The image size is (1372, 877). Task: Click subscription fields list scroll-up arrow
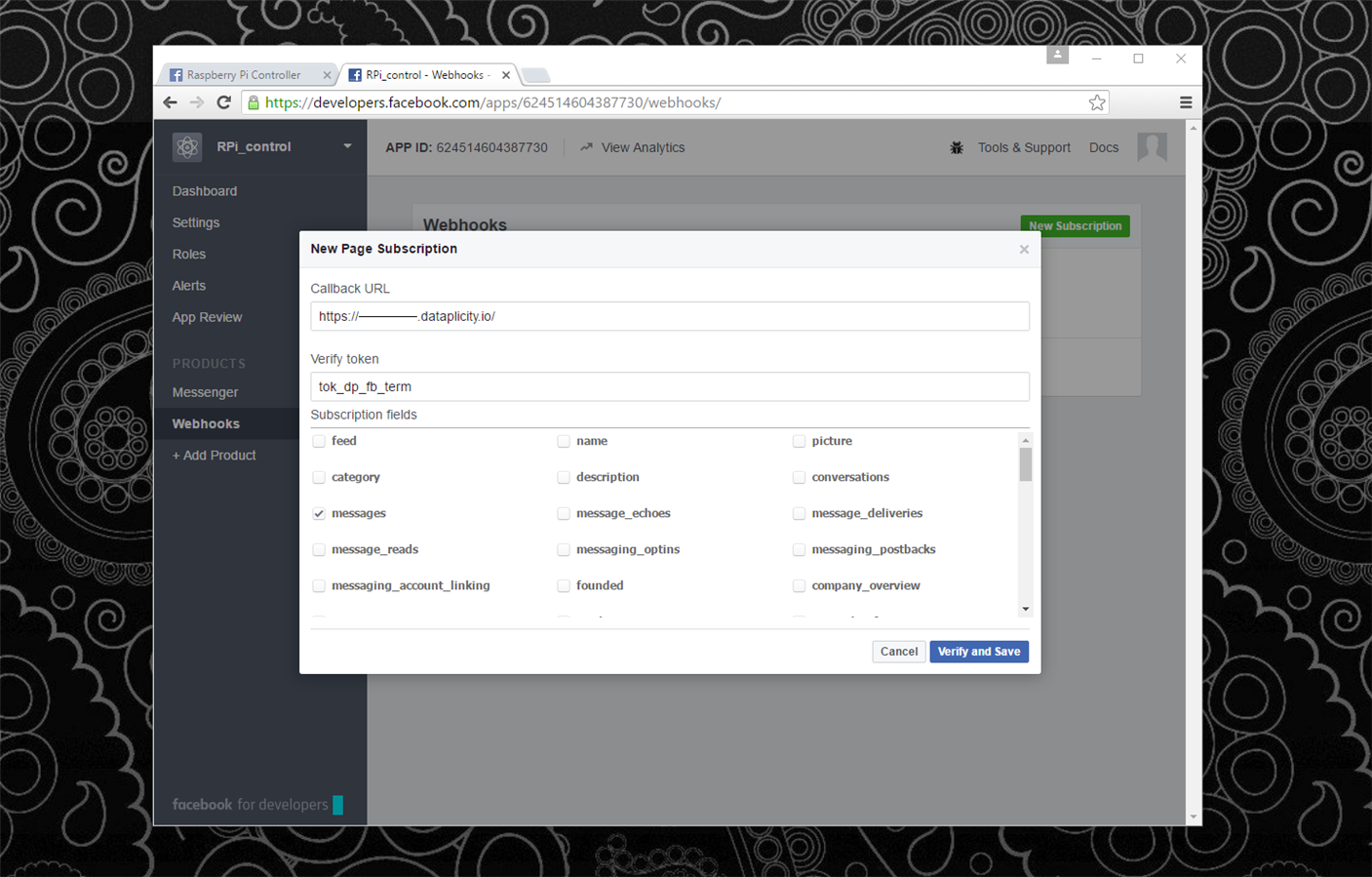pyautogui.click(x=1025, y=441)
